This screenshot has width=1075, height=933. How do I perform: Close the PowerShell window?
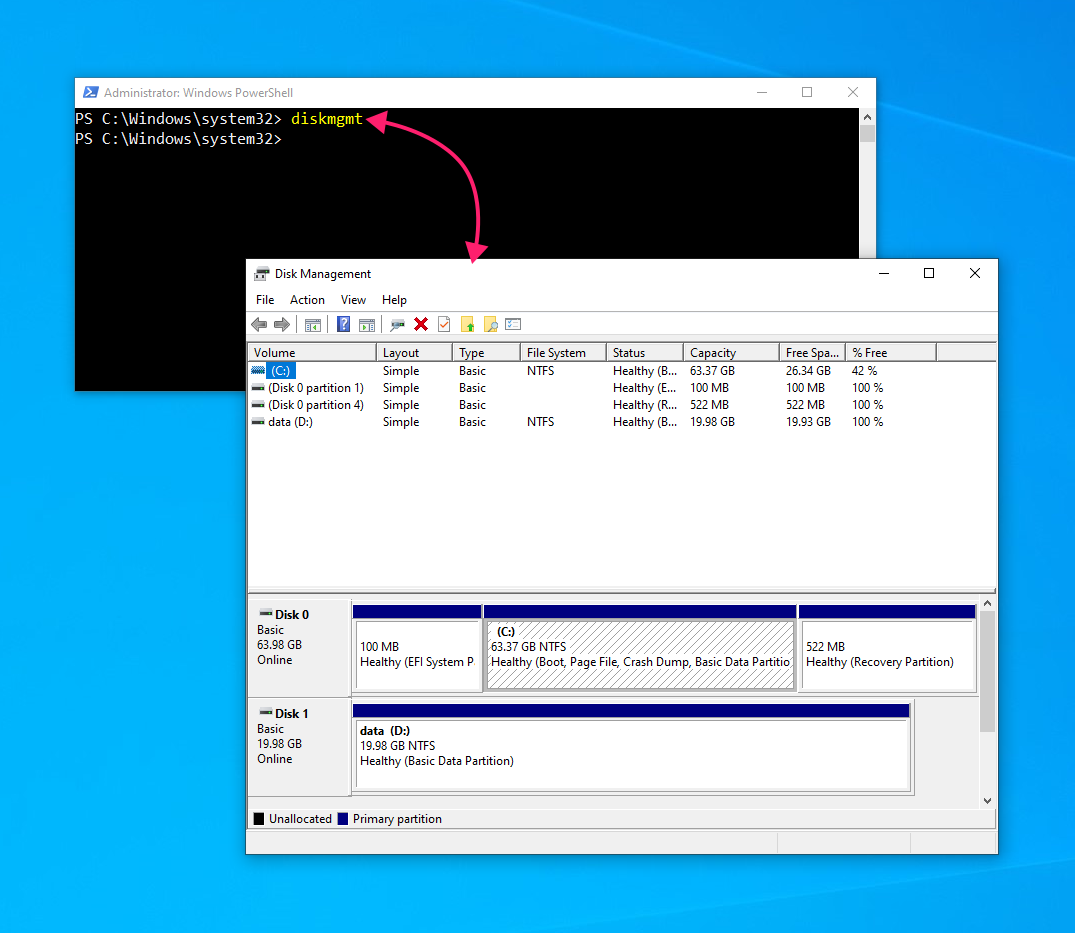(x=853, y=92)
